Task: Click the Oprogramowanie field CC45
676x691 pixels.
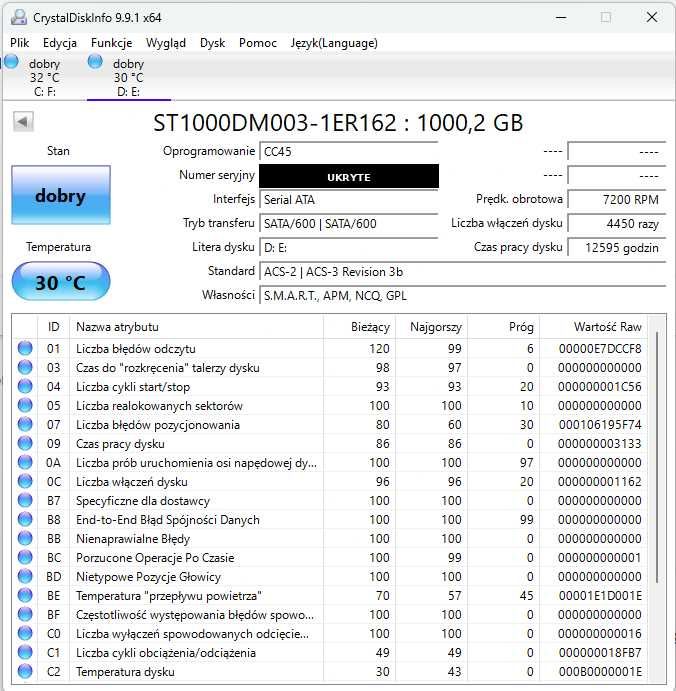Action: tap(349, 152)
